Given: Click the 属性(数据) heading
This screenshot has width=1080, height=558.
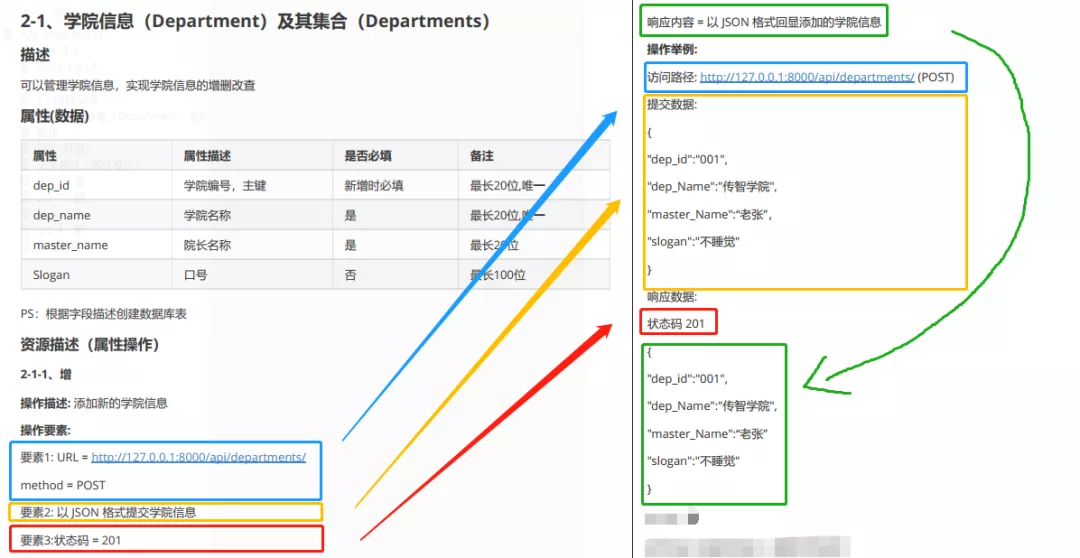Looking at the screenshot, I should tap(55, 116).
